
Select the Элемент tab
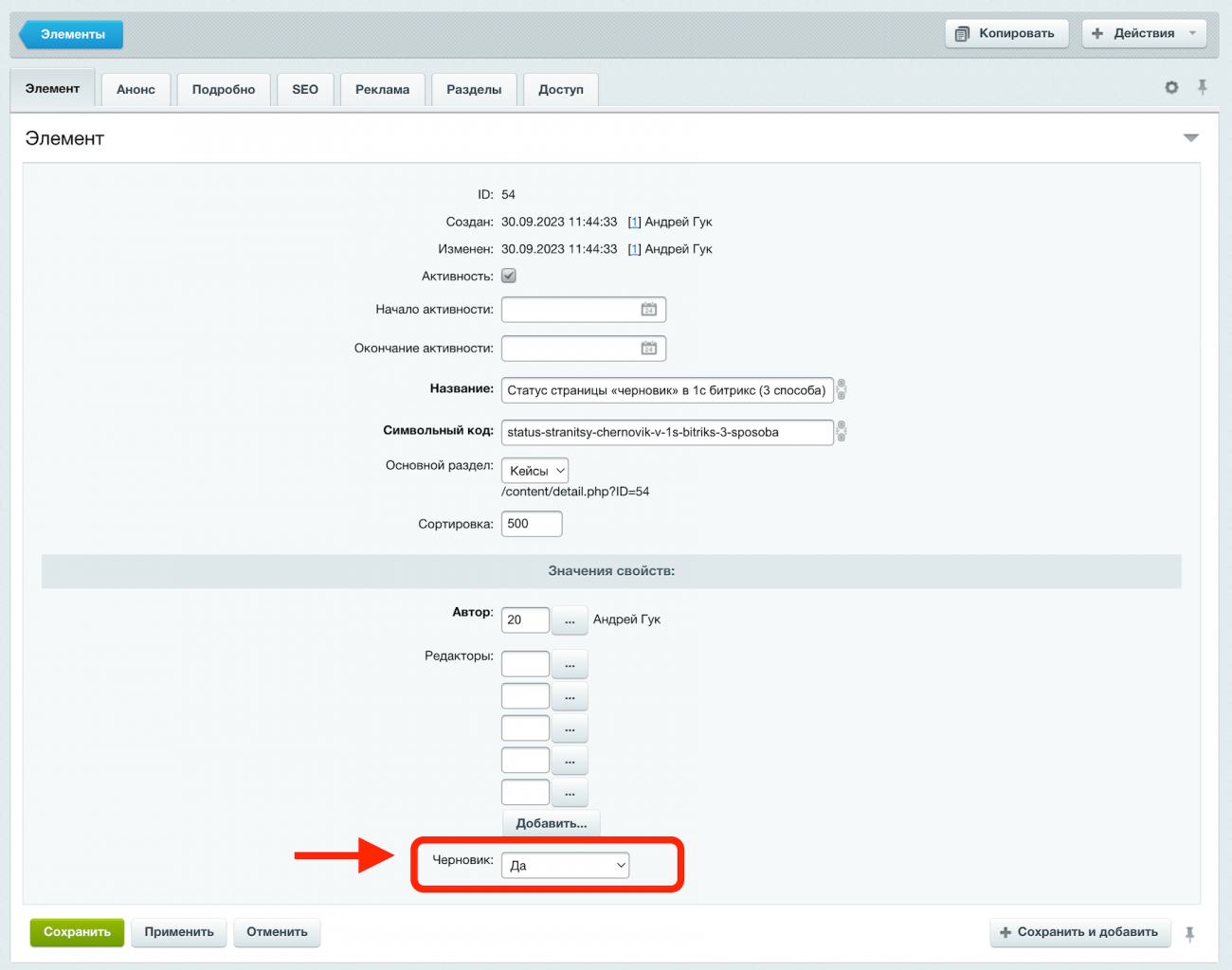[52, 88]
